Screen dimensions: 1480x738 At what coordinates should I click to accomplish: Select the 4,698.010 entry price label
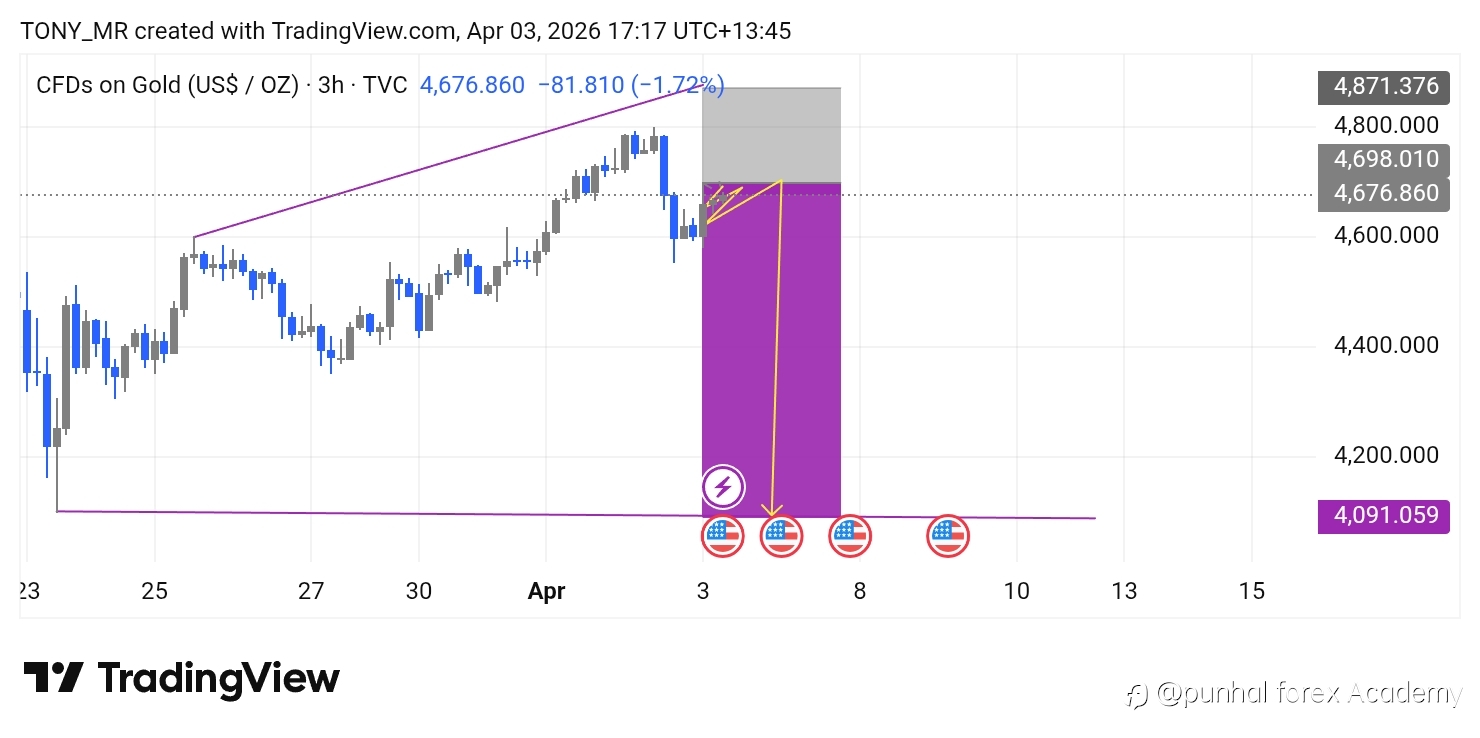point(1384,159)
